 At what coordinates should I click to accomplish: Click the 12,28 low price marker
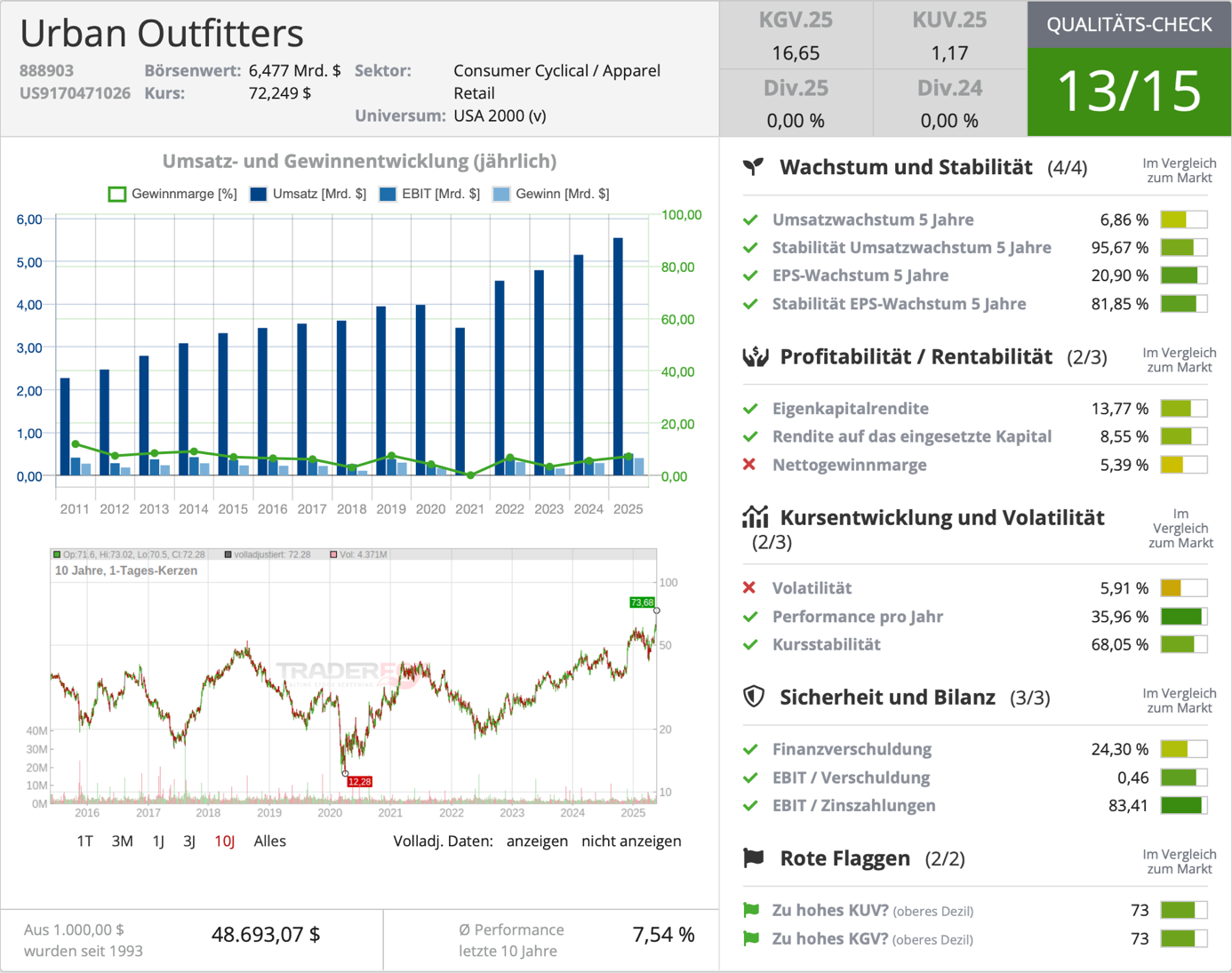[359, 782]
